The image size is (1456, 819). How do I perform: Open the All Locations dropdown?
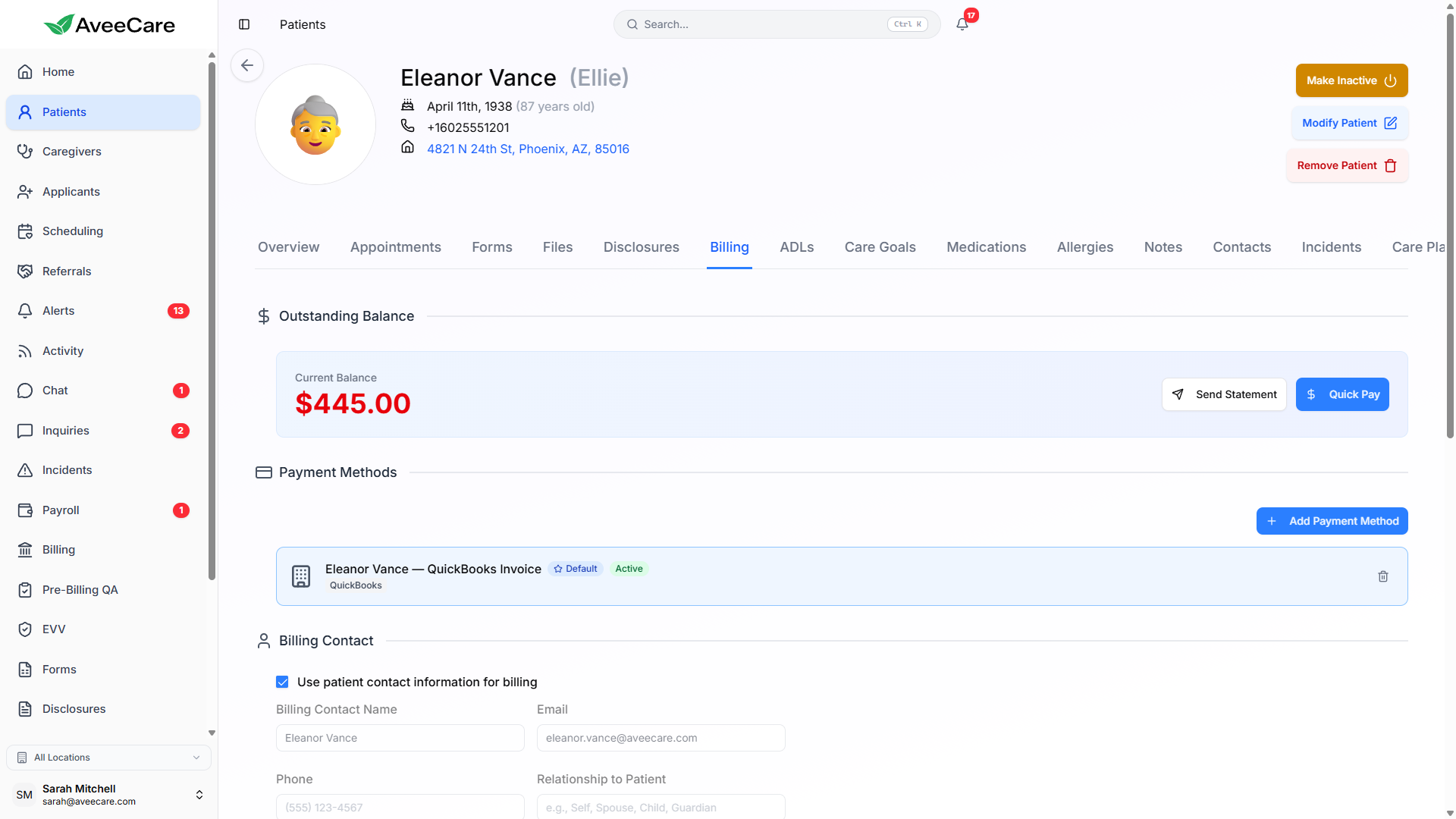tap(108, 757)
